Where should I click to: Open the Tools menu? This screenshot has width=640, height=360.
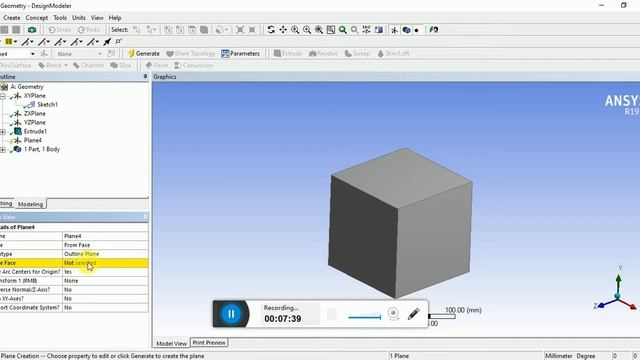pos(60,18)
